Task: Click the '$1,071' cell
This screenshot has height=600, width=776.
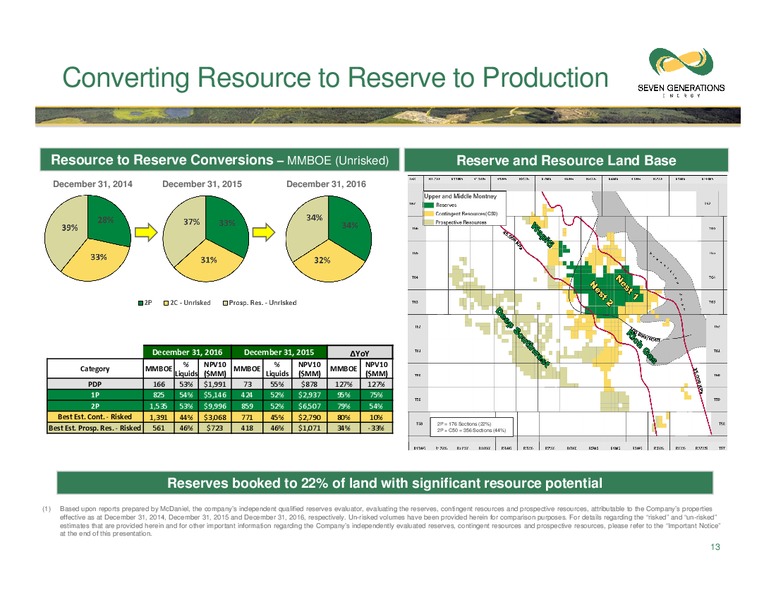Action: click(x=309, y=428)
